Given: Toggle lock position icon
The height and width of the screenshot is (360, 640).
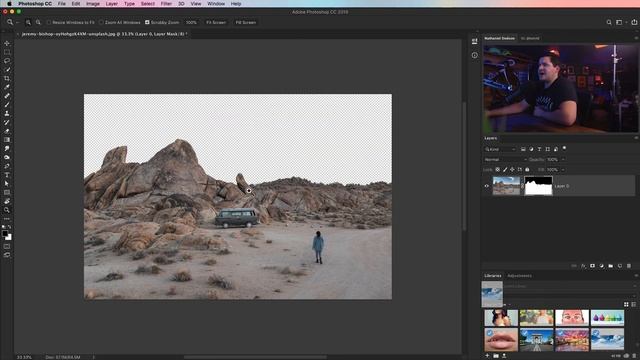Looking at the screenshot, I should coord(512,169).
